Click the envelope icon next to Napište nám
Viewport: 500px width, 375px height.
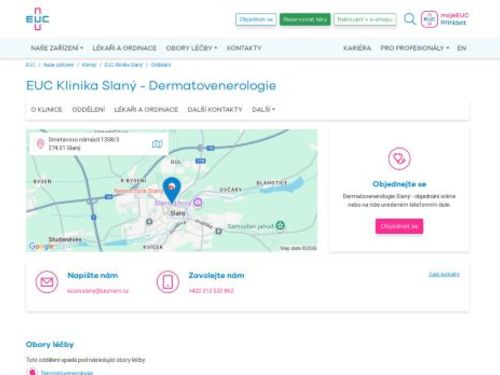point(47,282)
